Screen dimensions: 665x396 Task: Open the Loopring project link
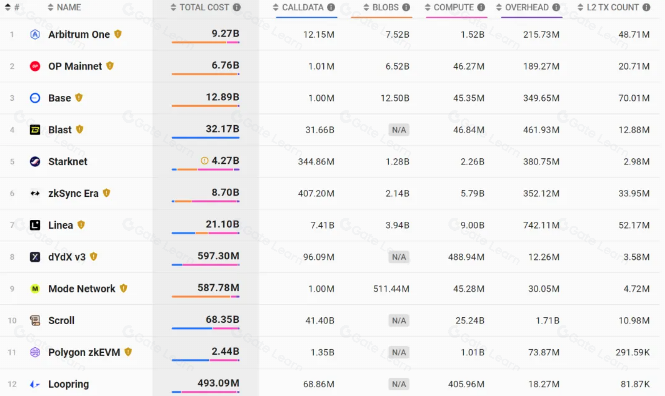69,384
